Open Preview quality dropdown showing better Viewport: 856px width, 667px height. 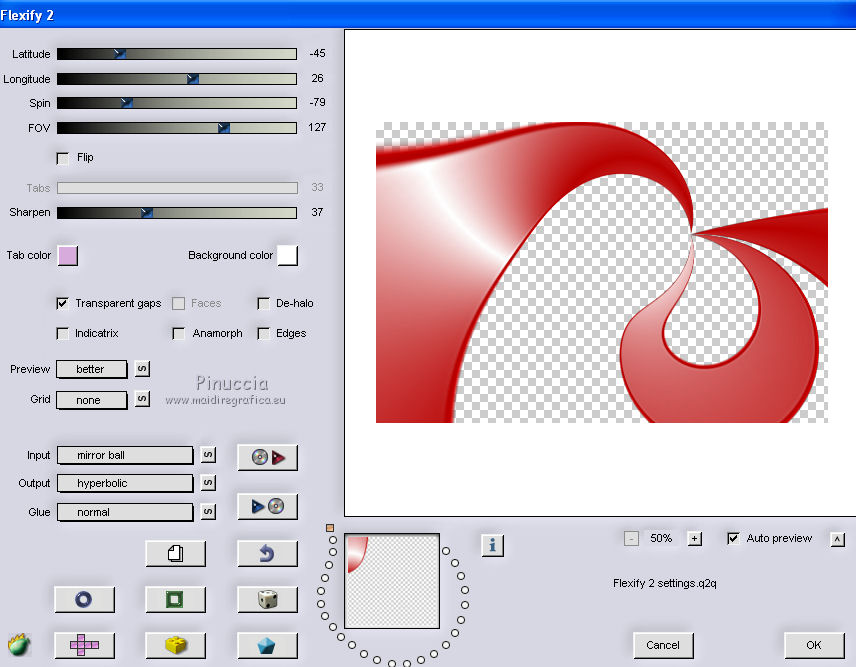coord(92,370)
